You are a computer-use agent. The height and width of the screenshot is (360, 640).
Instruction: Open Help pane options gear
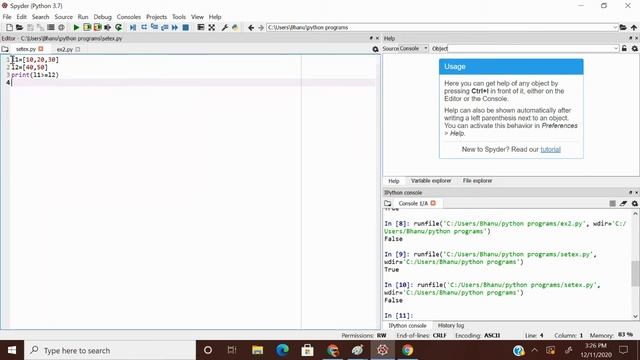(x=635, y=49)
